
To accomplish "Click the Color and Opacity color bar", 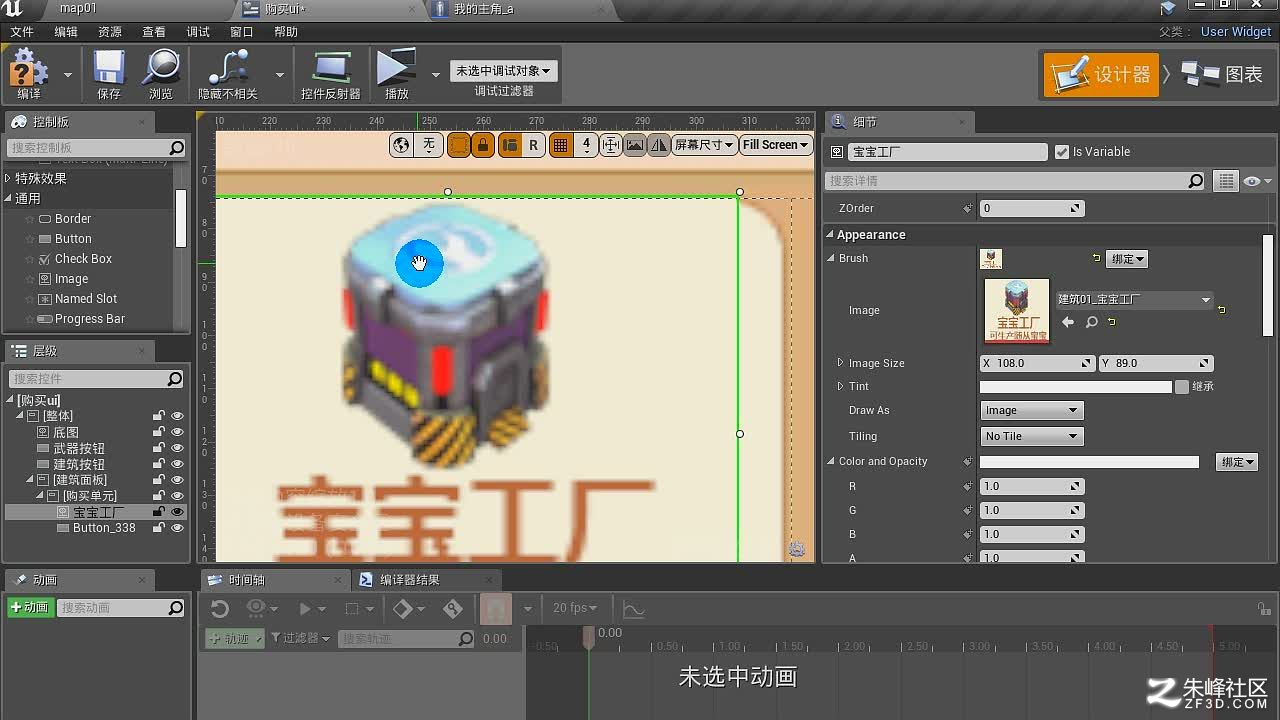I will (1089, 462).
